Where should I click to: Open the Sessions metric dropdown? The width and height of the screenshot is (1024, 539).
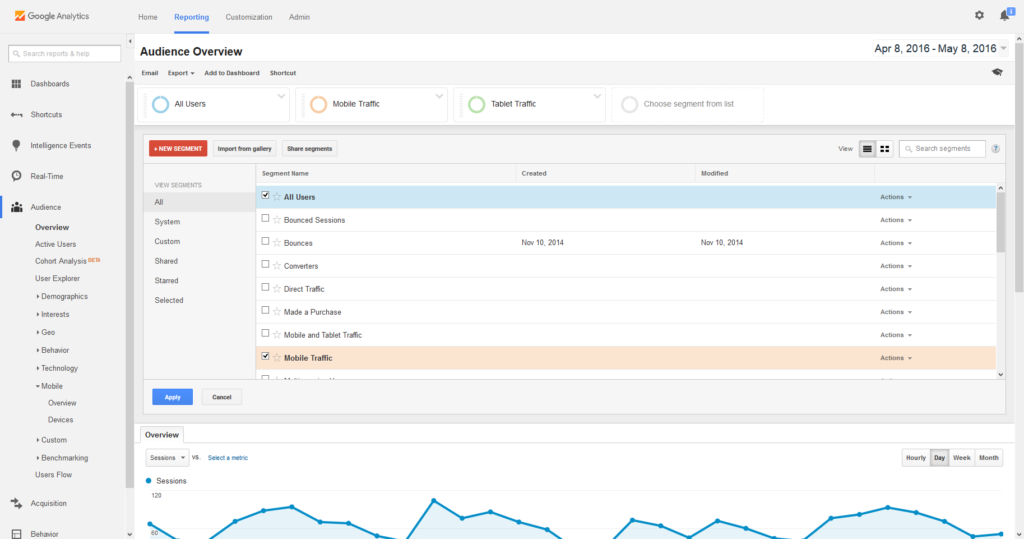pyautogui.click(x=167, y=457)
